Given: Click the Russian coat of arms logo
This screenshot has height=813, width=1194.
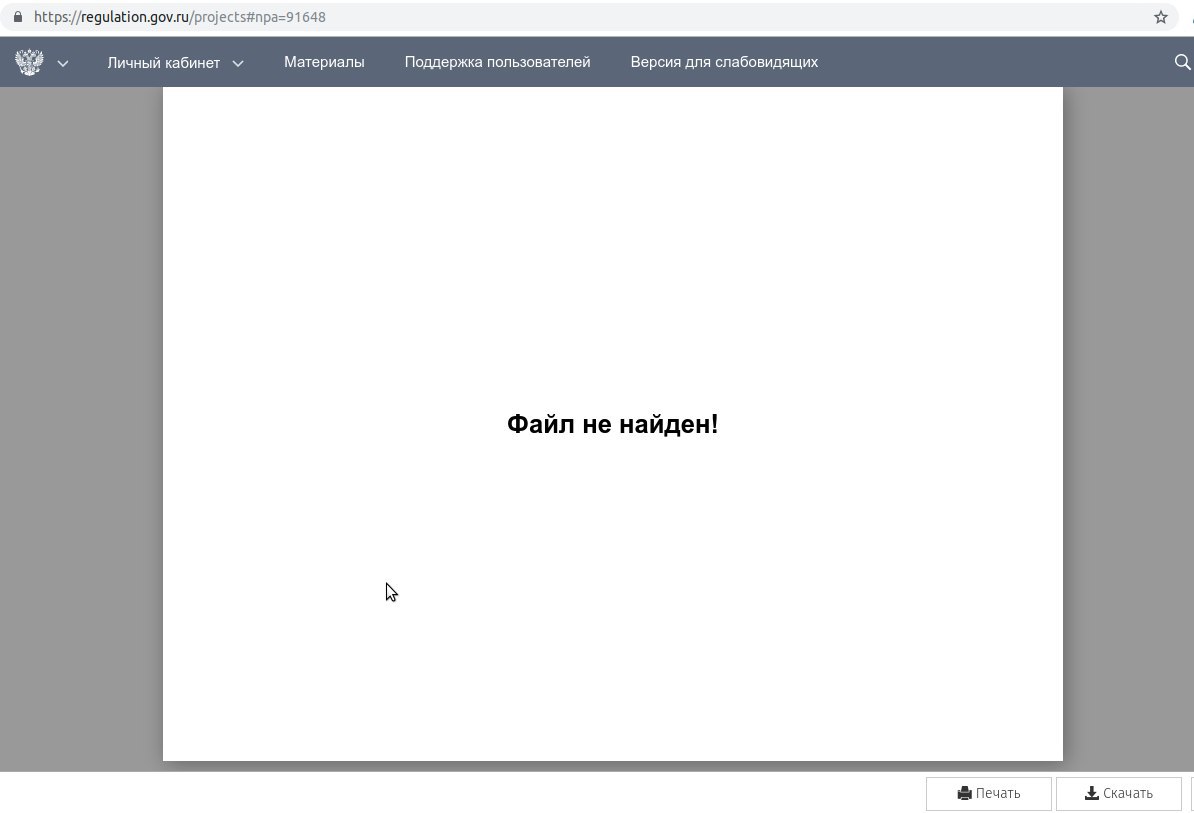Looking at the screenshot, I should 29,62.
